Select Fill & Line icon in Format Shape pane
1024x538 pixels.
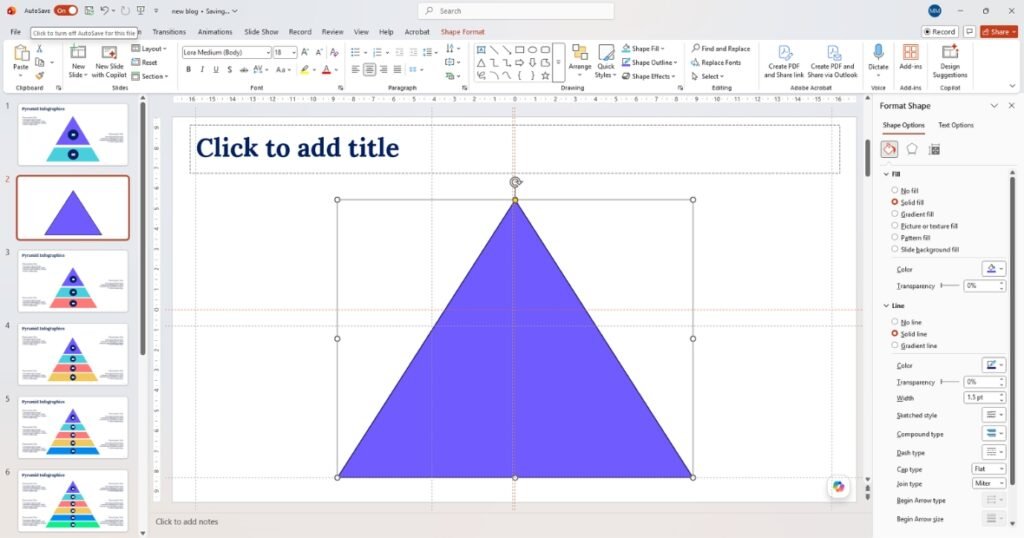pyautogui.click(x=889, y=150)
